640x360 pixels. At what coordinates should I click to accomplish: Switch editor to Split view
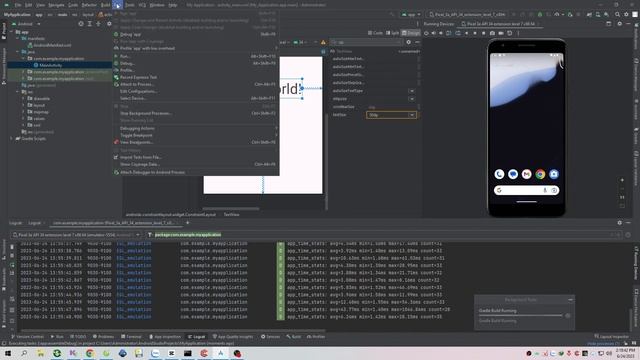(392, 33)
